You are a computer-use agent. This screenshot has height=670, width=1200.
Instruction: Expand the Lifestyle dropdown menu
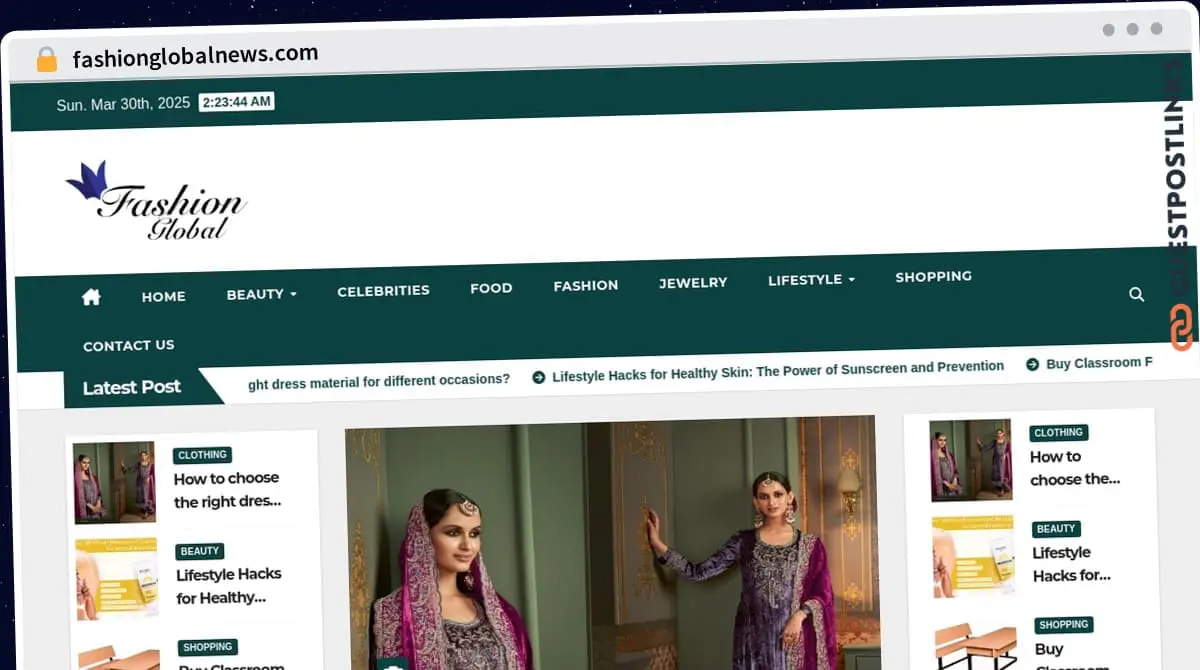click(x=811, y=281)
